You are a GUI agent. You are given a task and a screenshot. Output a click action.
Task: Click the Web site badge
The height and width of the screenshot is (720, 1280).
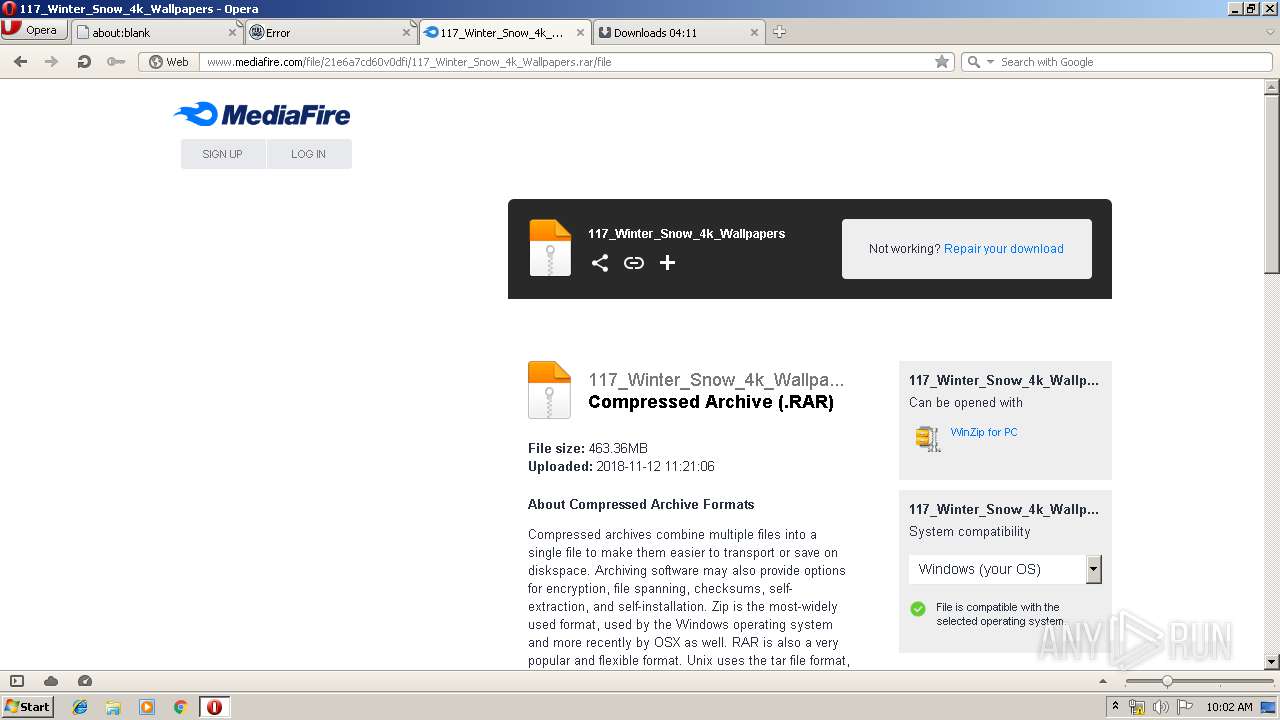(x=169, y=61)
